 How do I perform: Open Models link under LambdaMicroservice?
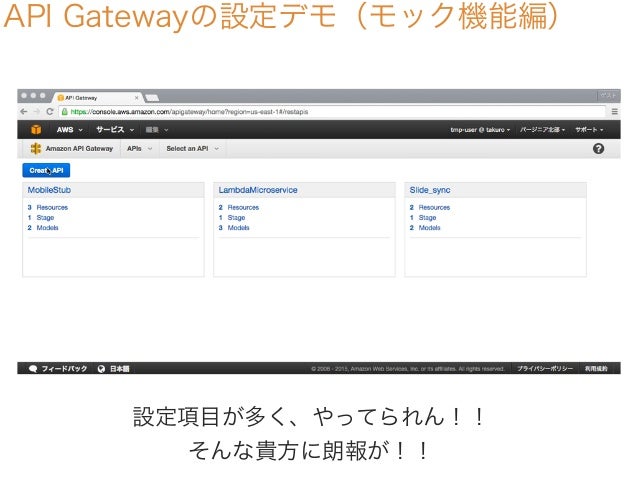238,228
